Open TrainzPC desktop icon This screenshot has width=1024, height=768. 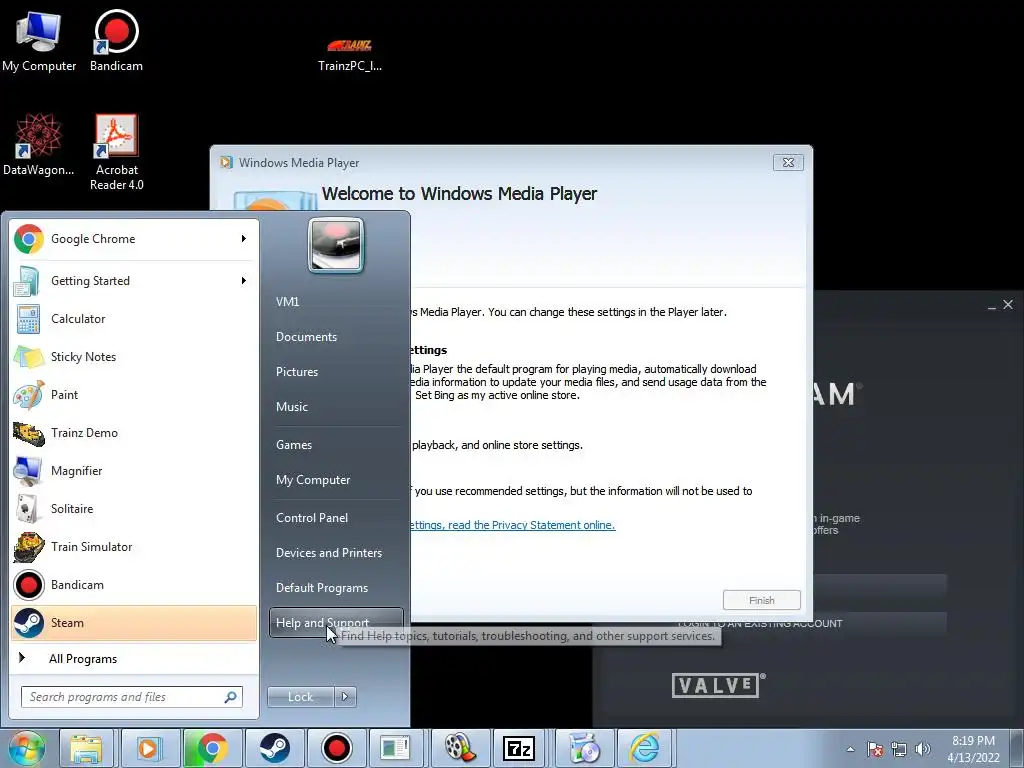[349, 54]
